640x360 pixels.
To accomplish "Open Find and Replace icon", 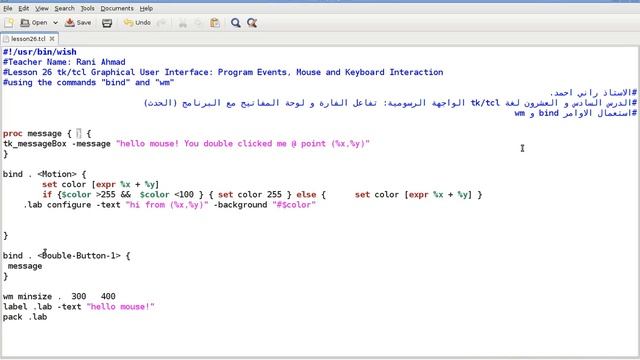I will point(252,23).
